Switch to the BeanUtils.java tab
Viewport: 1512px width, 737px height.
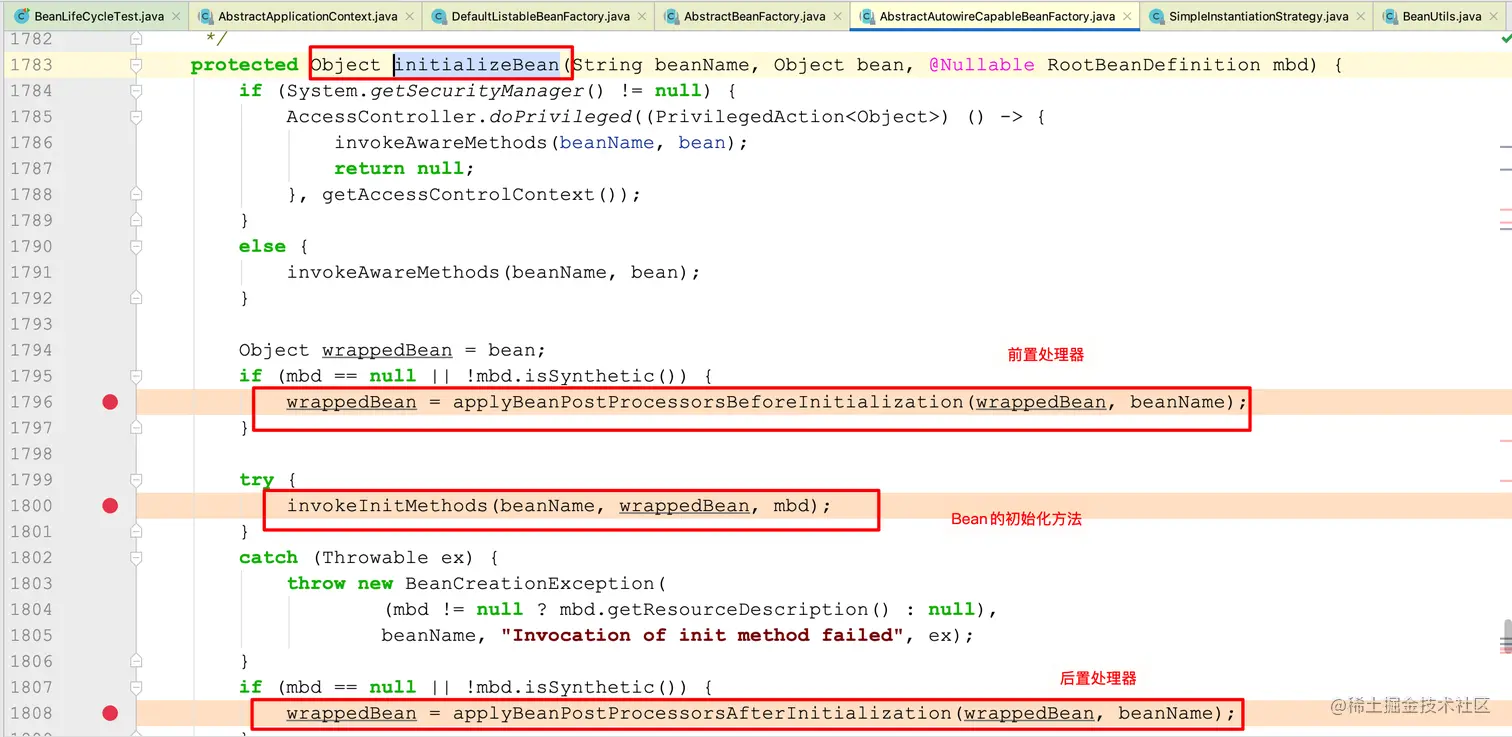click(x=1441, y=17)
